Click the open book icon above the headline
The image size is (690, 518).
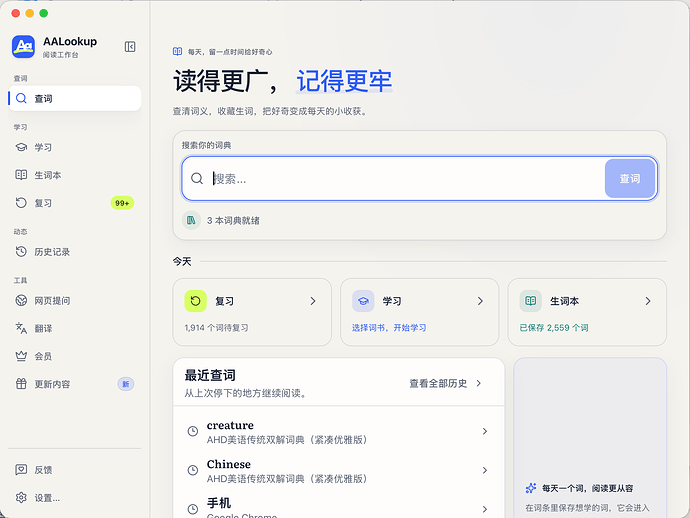tap(177, 51)
